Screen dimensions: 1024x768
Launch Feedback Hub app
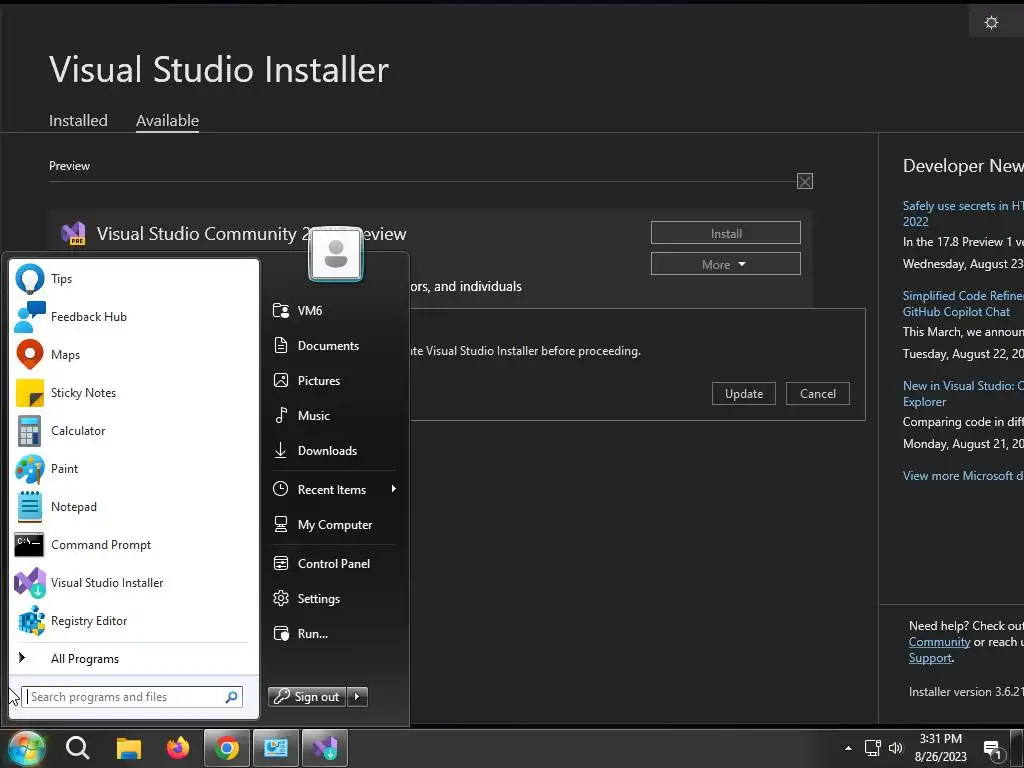[134, 317]
